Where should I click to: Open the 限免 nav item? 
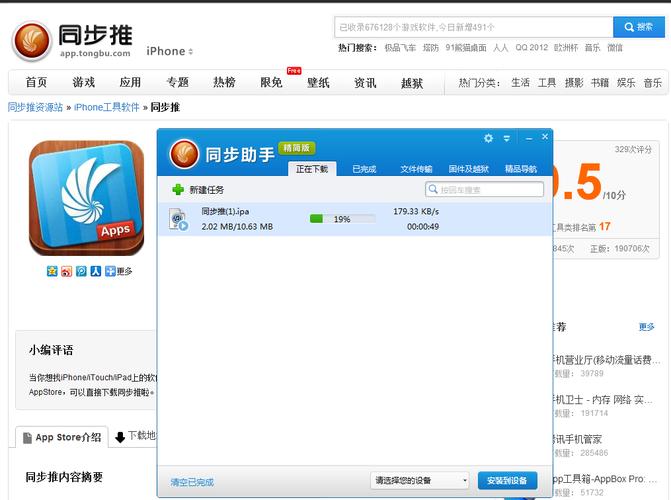pos(271,82)
